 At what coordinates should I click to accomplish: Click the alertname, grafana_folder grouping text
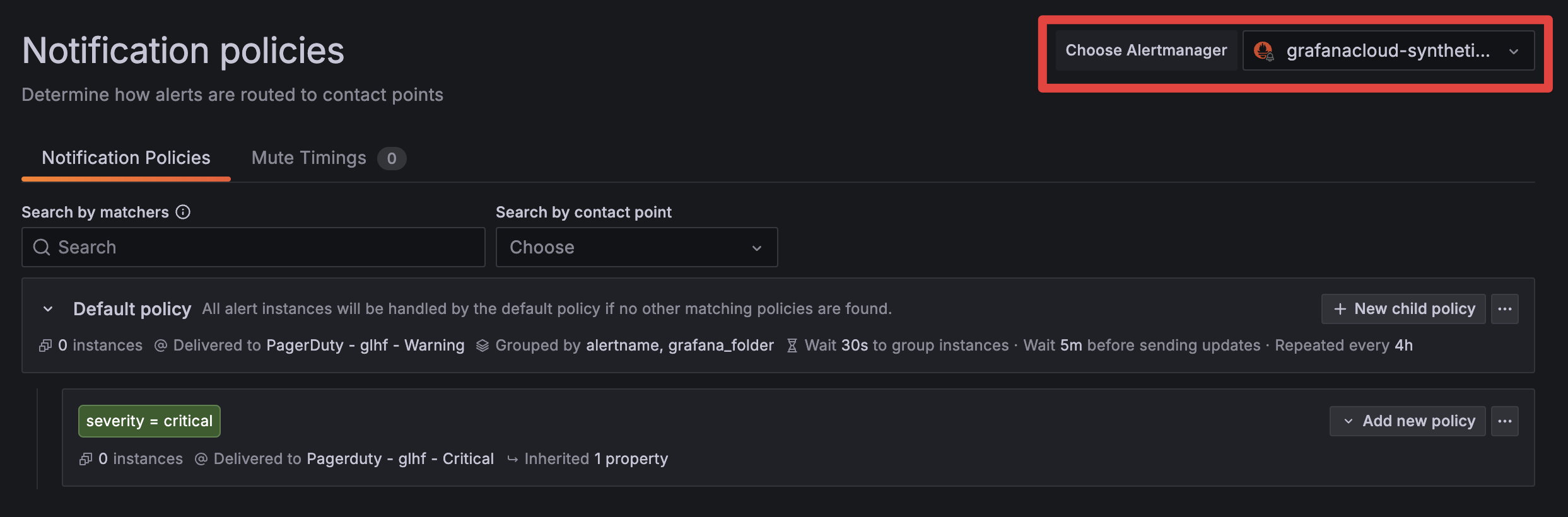(680, 346)
